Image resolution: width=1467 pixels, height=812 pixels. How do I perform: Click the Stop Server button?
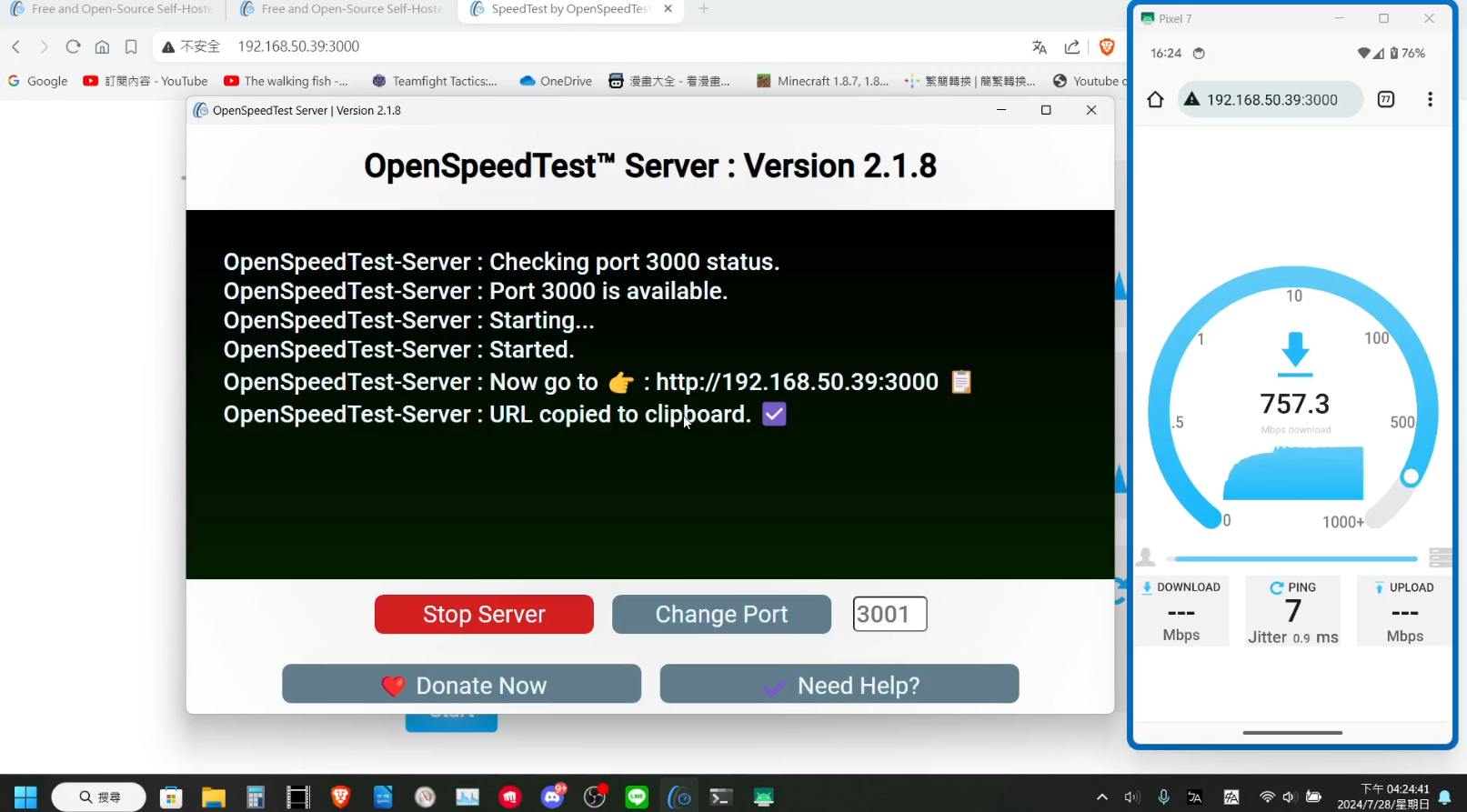[x=484, y=615]
